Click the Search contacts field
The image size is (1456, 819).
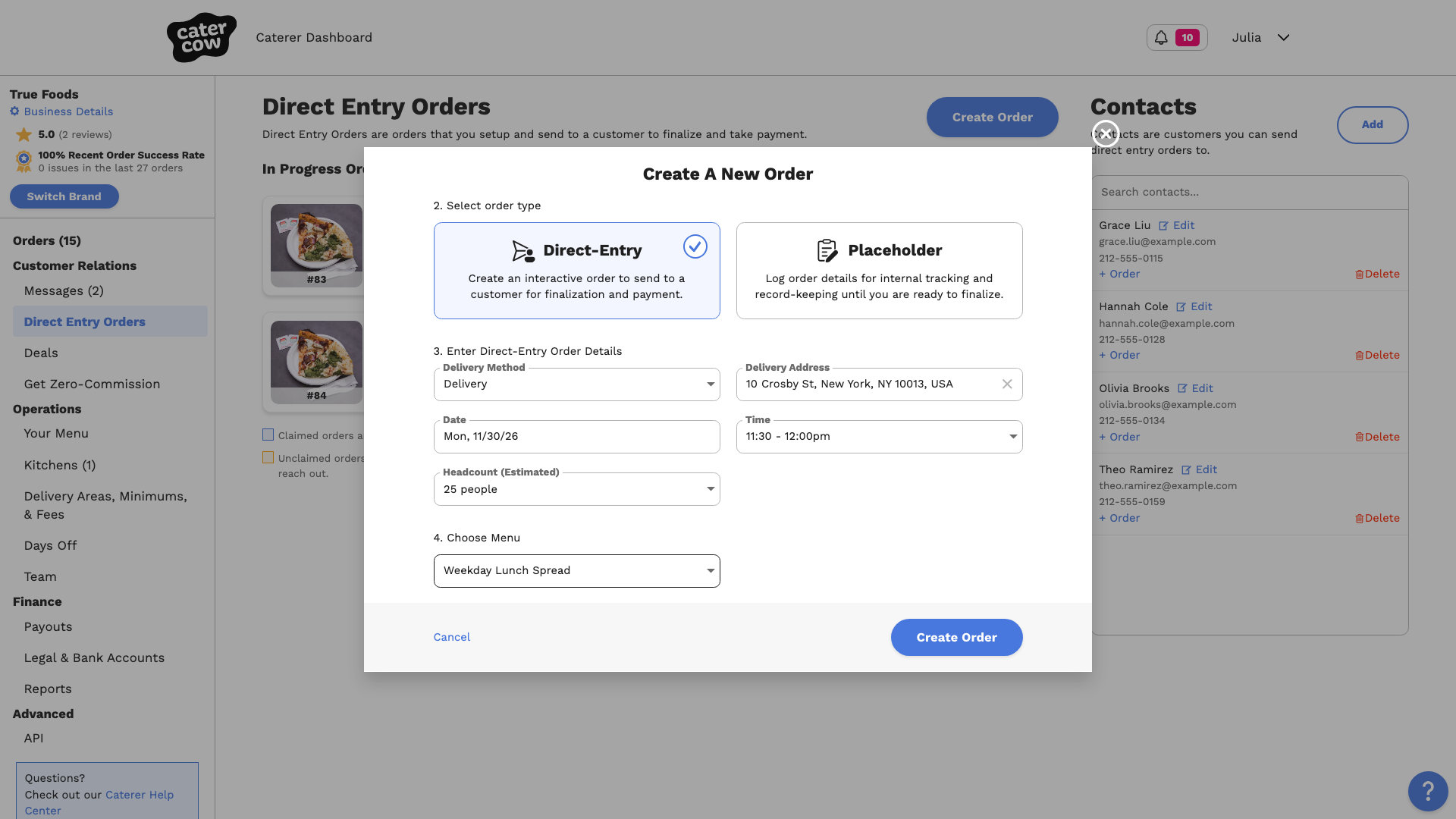tap(1250, 193)
